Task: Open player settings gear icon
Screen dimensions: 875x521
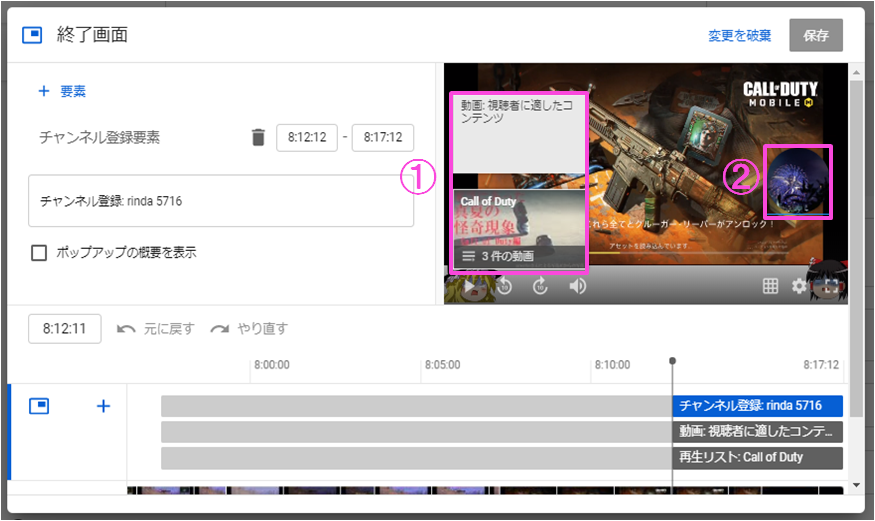Action: pos(799,286)
